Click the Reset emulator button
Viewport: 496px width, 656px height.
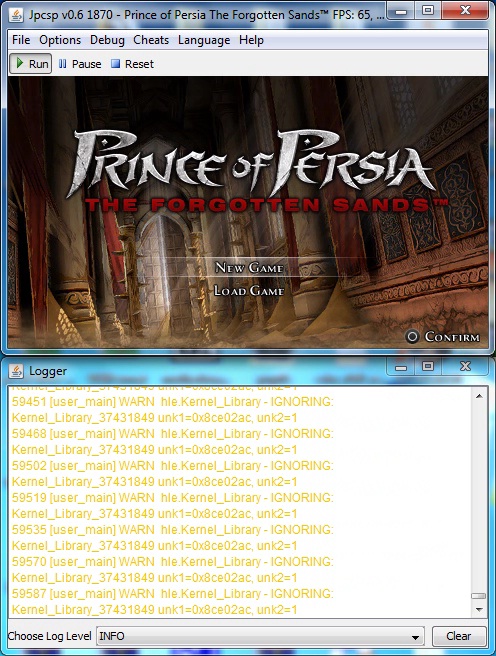click(x=133, y=64)
